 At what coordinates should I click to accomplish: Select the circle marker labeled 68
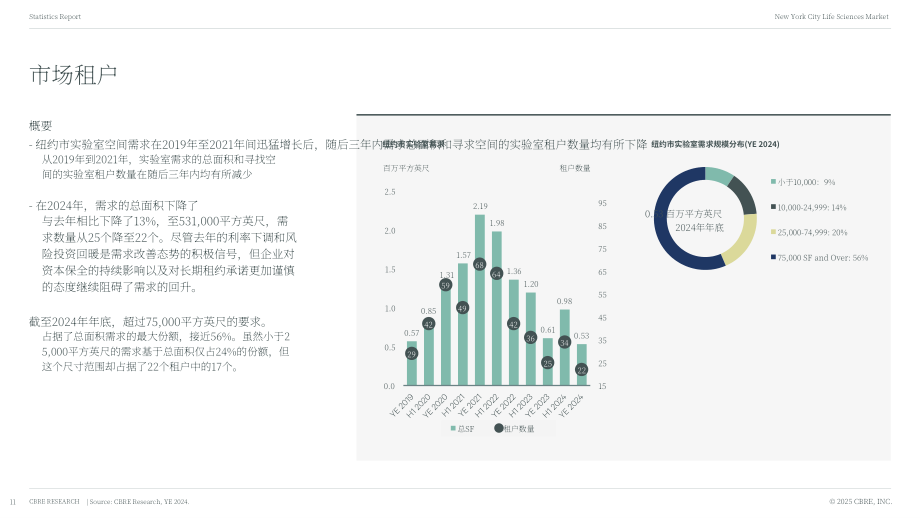(479, 265)
